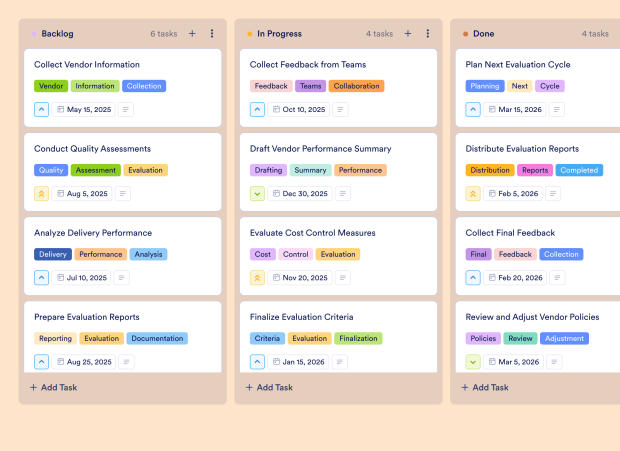Select the Backlog column title
Screen dimensions: 620x451
pyautogui.click(x=64, y=34)
